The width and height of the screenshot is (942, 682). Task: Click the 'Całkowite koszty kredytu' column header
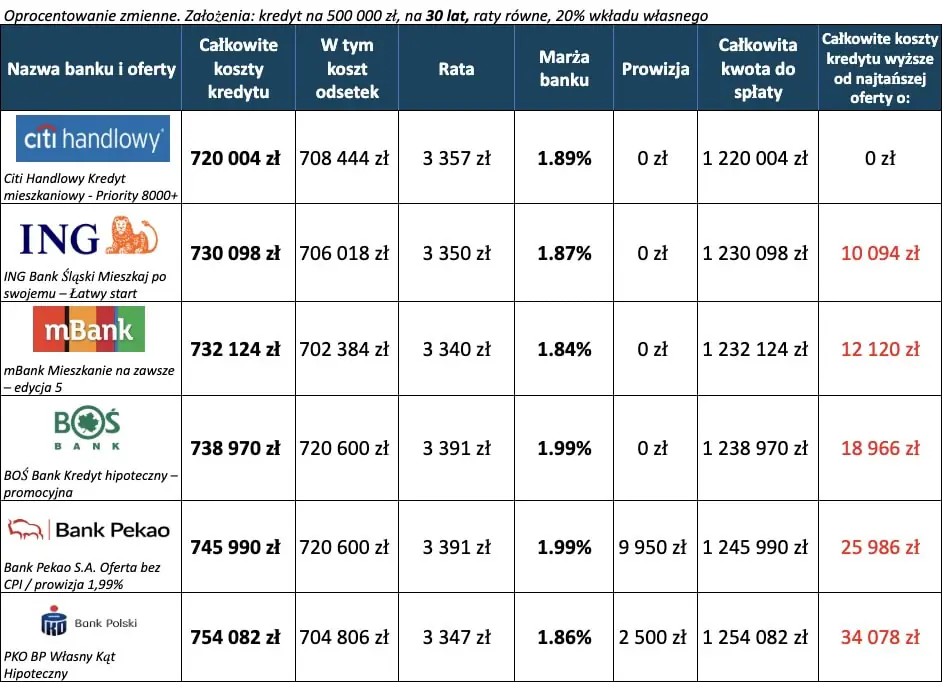pyautogui.click(x=238, y=68)
